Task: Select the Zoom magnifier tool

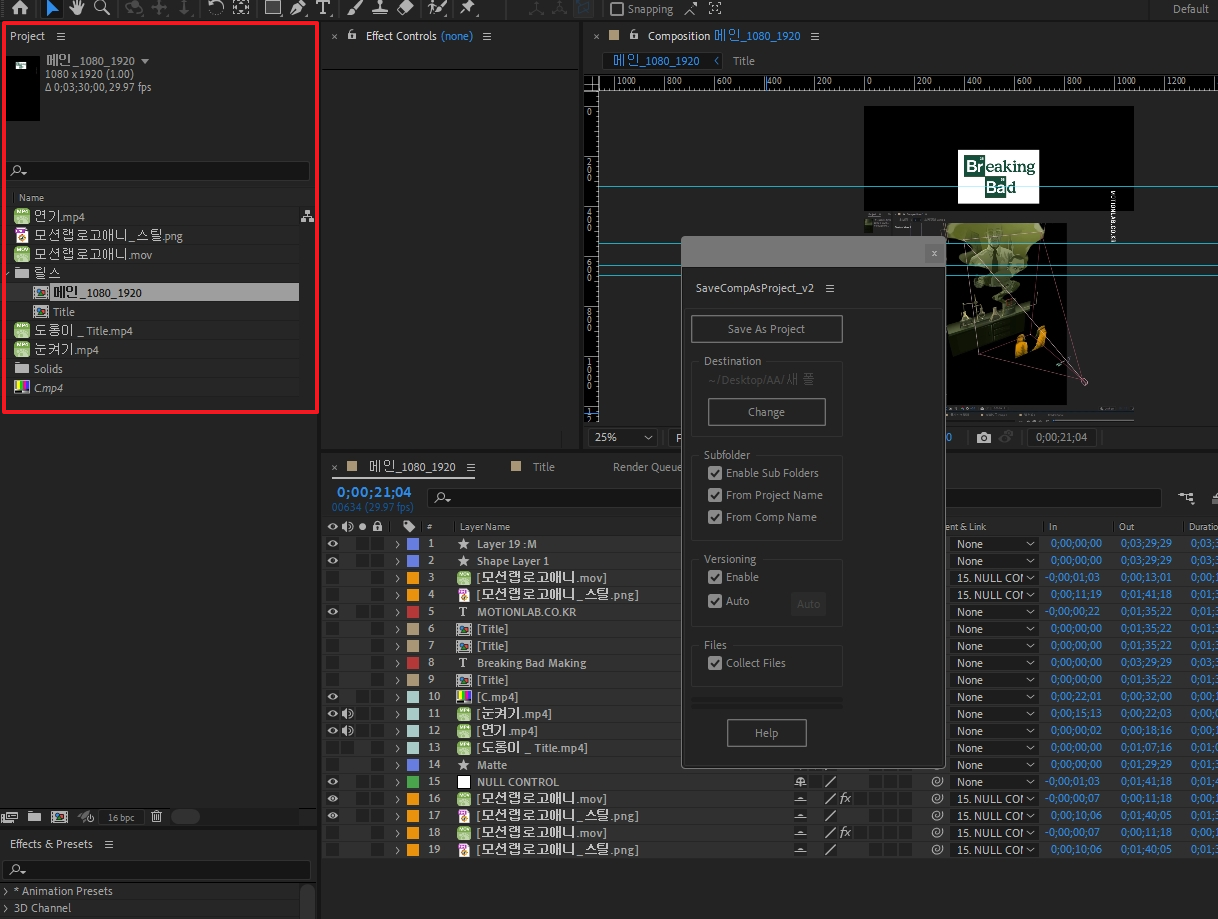Action: 101,9
